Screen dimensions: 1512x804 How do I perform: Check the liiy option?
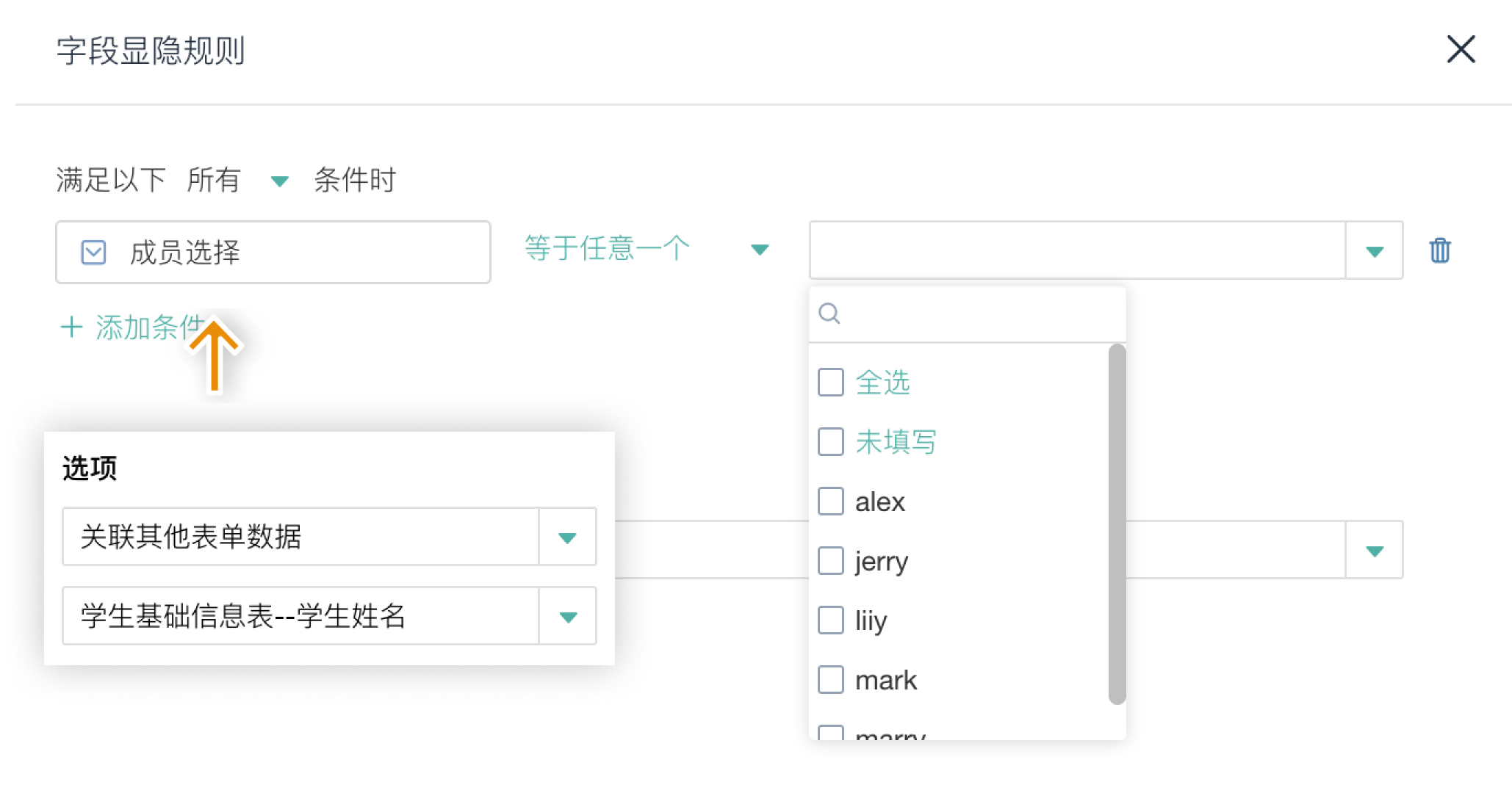click(x=831, y=620)
